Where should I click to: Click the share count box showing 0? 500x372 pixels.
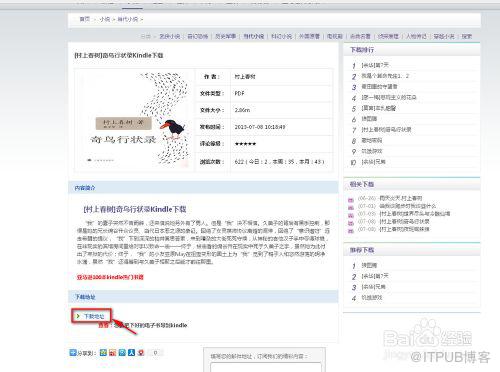[x=155, y=353]
